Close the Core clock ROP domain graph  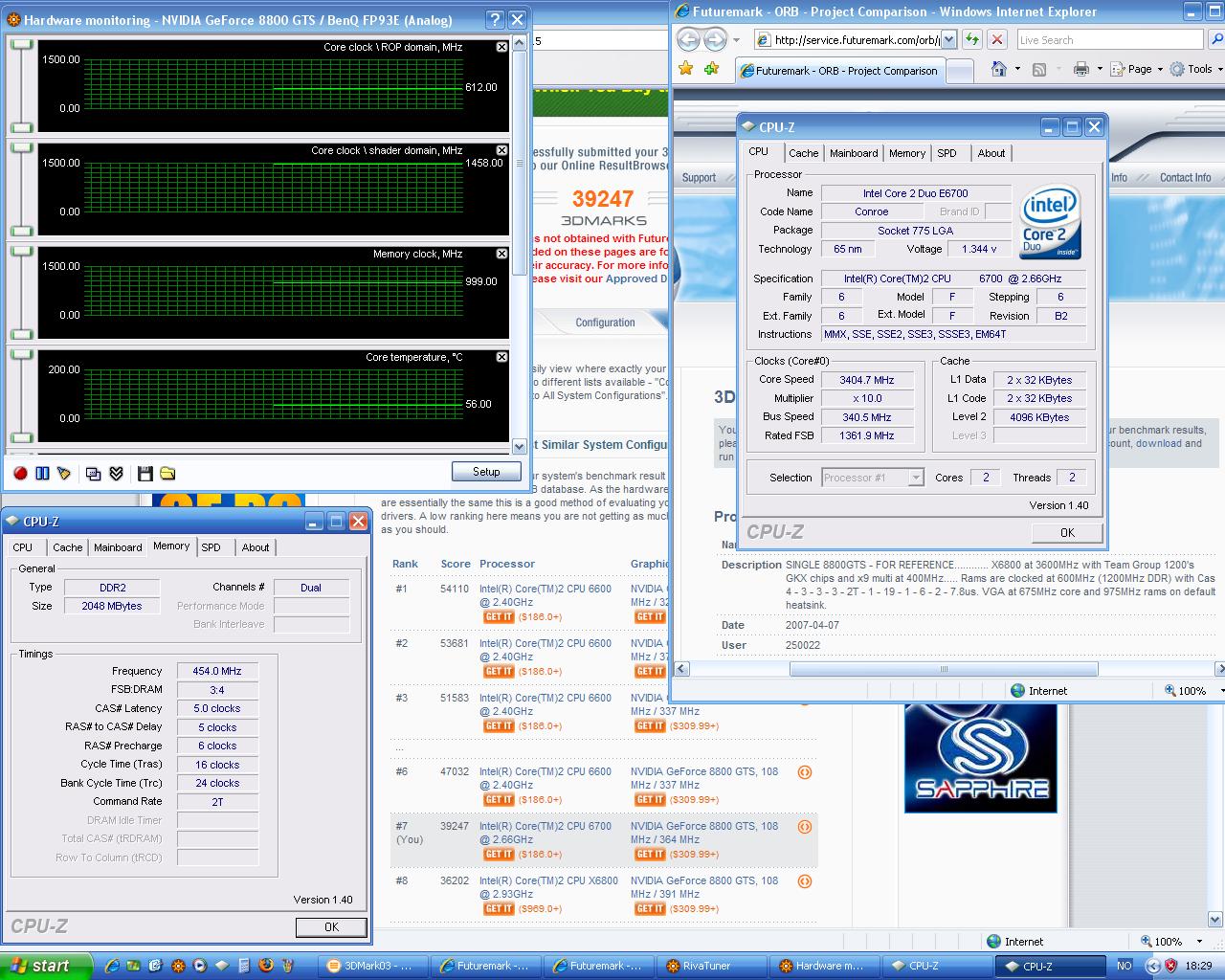(501, 47)
